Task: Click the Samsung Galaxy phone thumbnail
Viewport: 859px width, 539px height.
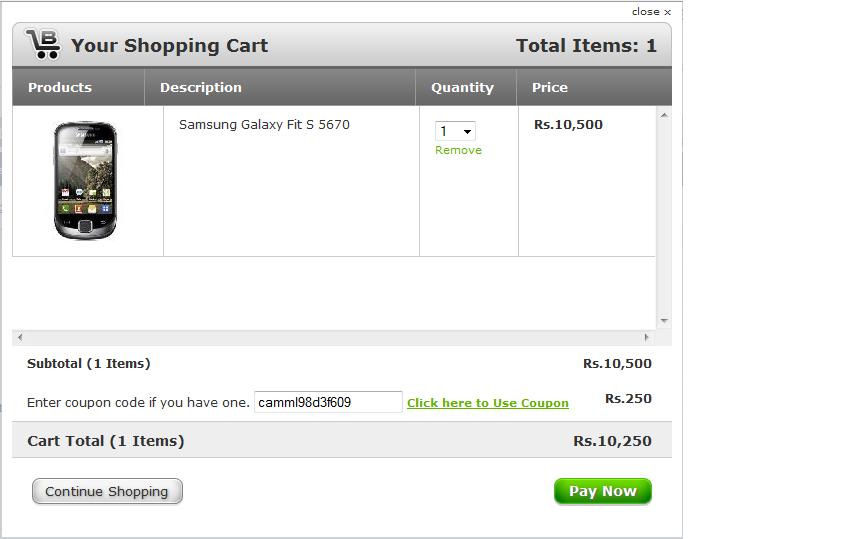Action: pyautogui.click(x=85, y=180)
